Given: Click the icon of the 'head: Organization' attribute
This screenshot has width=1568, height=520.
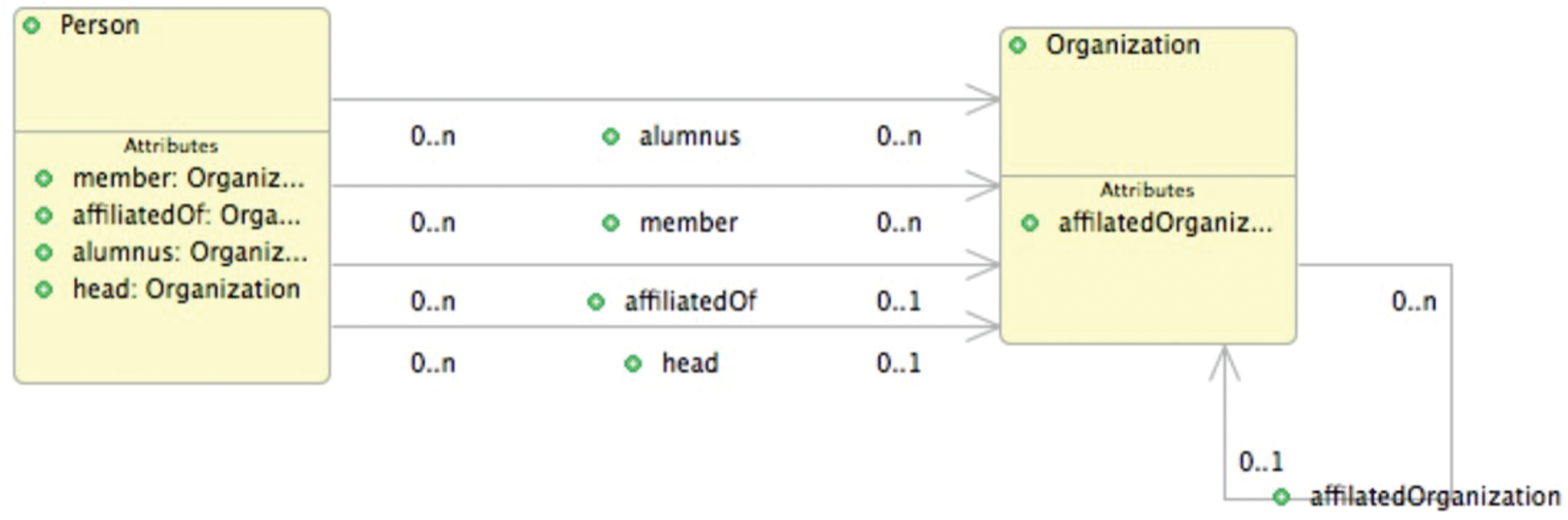Looking at the screenshot, I should click(x=44, y=290).
